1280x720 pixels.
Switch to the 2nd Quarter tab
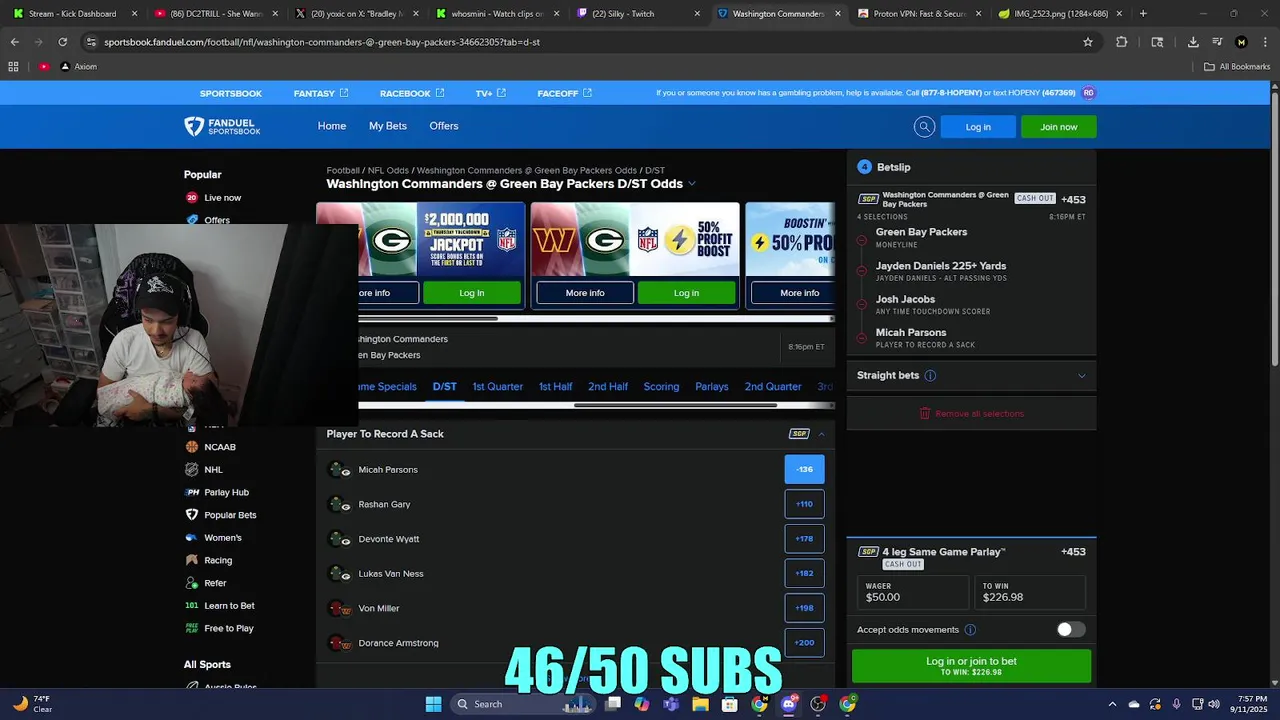[773, 387]
